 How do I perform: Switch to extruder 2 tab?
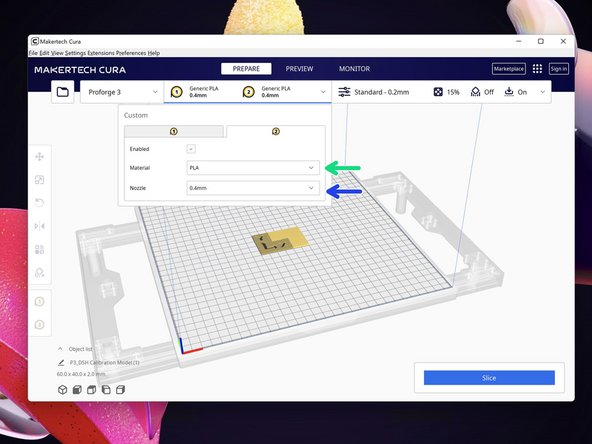point(276,131)
